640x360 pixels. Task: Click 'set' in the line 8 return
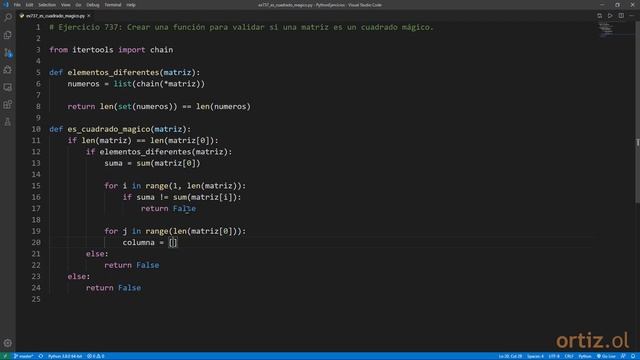125,107
